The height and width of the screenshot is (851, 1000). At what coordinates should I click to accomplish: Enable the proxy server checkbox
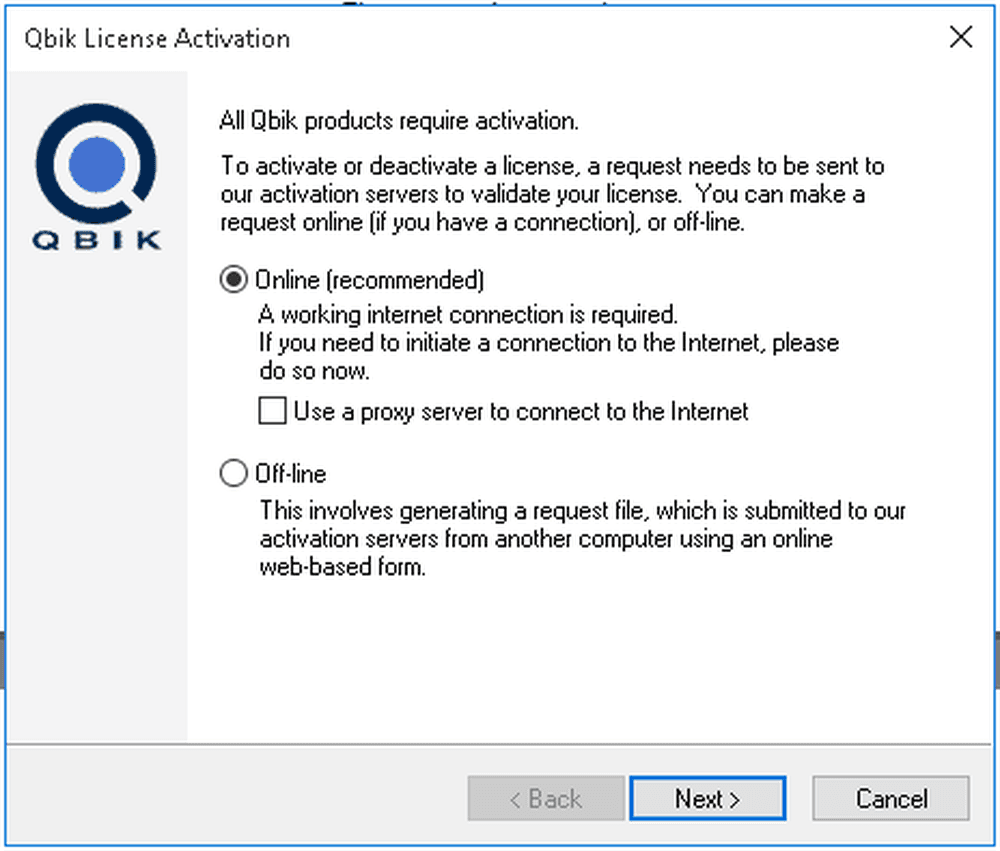coord(272,410)
